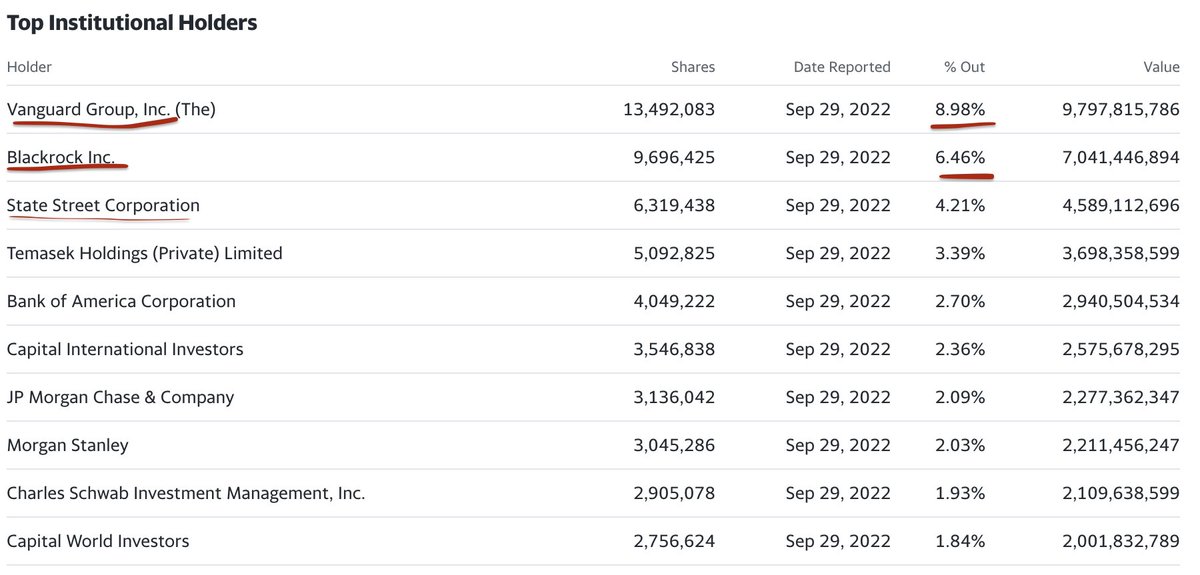
Task: Select the Capital World Investors reported date
Action: [x=838, y=541]
